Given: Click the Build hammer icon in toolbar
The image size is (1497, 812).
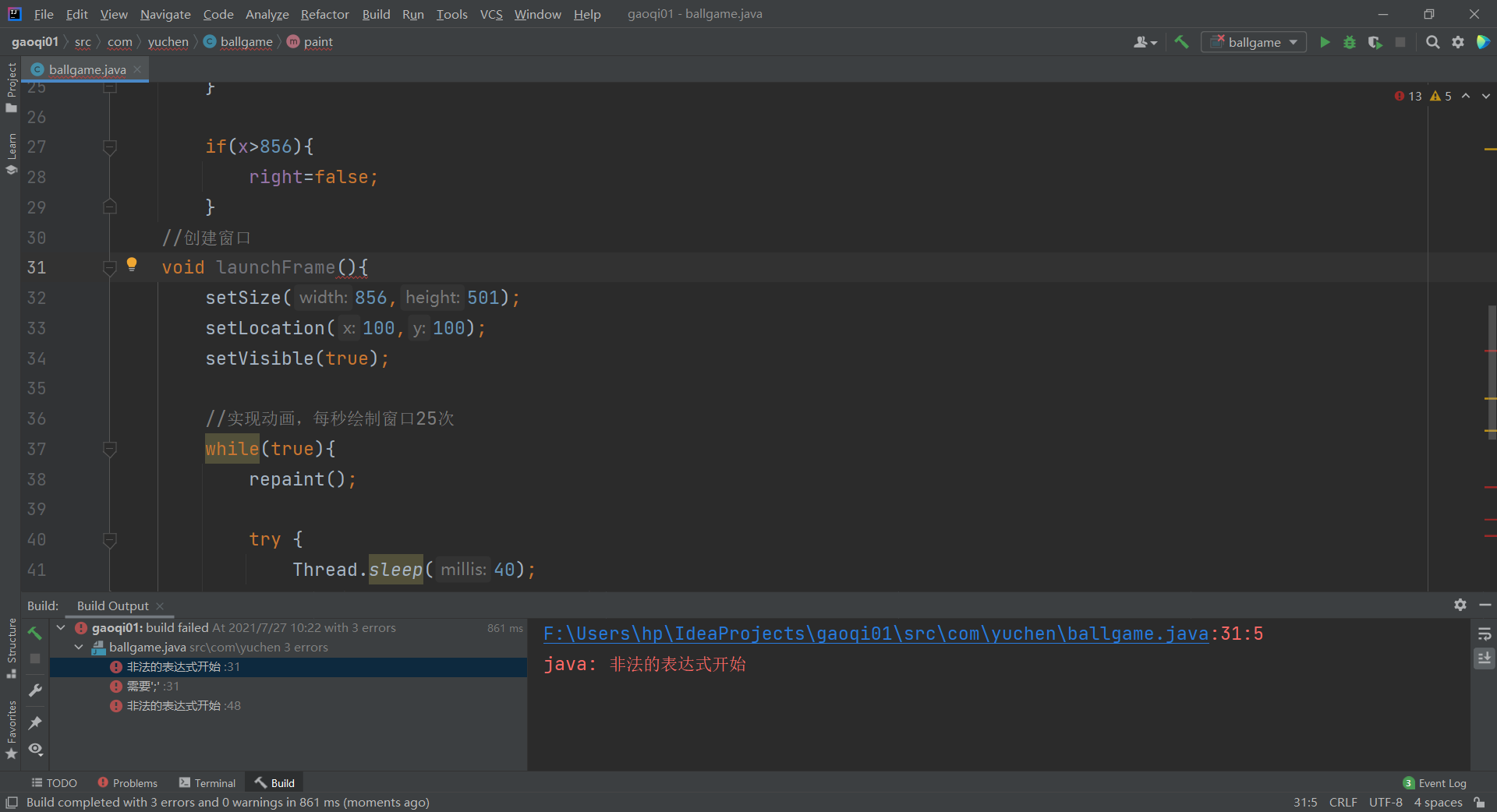Looking at the screenshot, I should (x=1181, y=42).
